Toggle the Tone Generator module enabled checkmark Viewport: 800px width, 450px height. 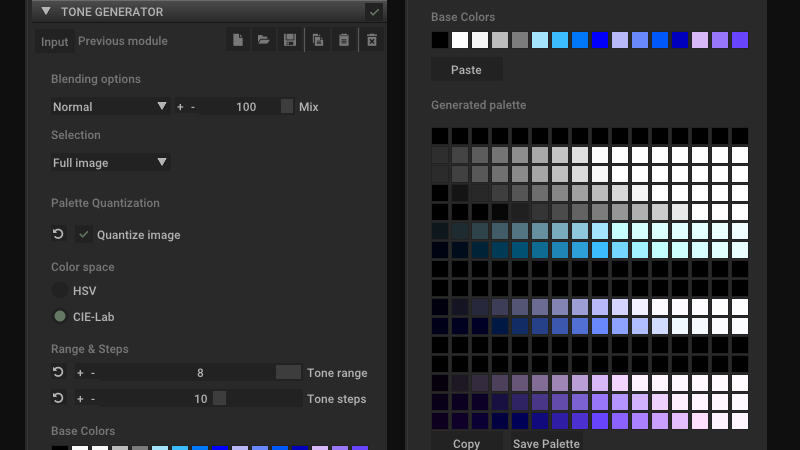(x=375, y=12)
